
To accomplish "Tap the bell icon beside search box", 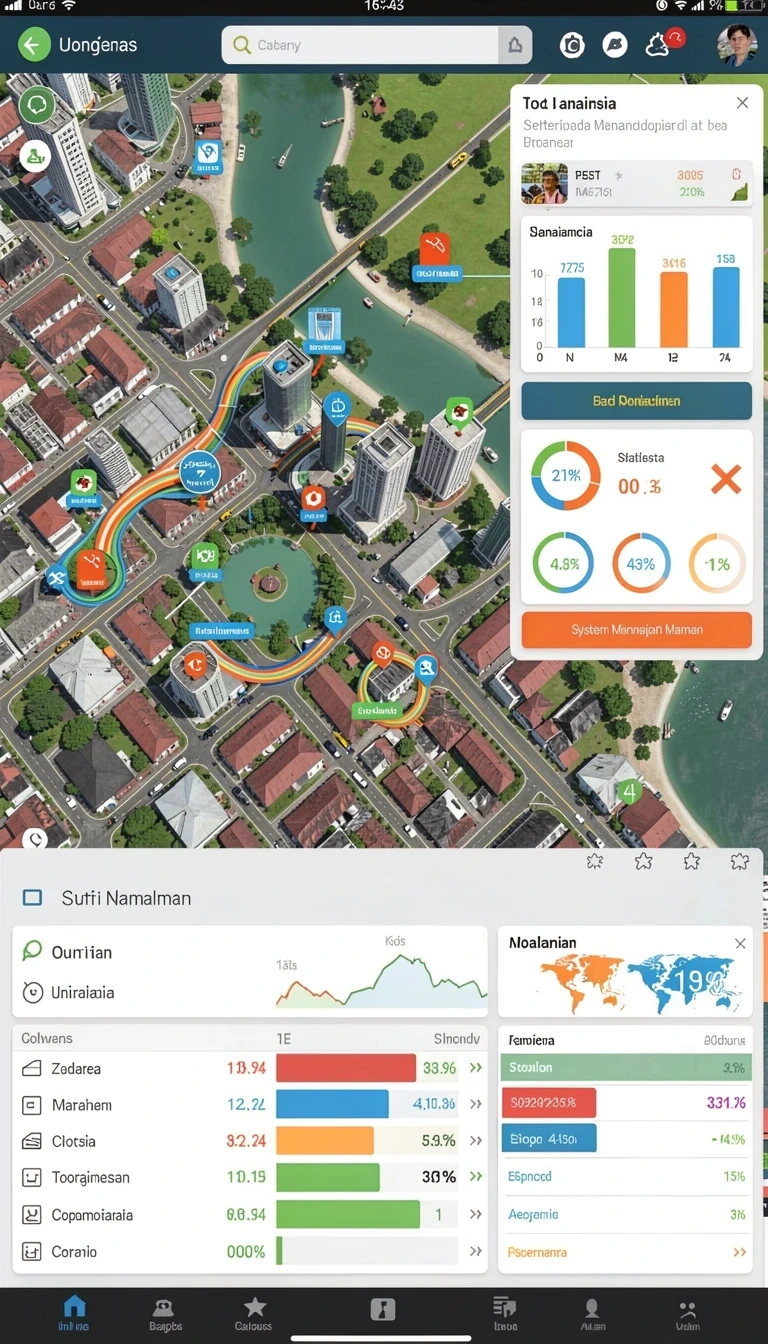I will tap(515, 45).
